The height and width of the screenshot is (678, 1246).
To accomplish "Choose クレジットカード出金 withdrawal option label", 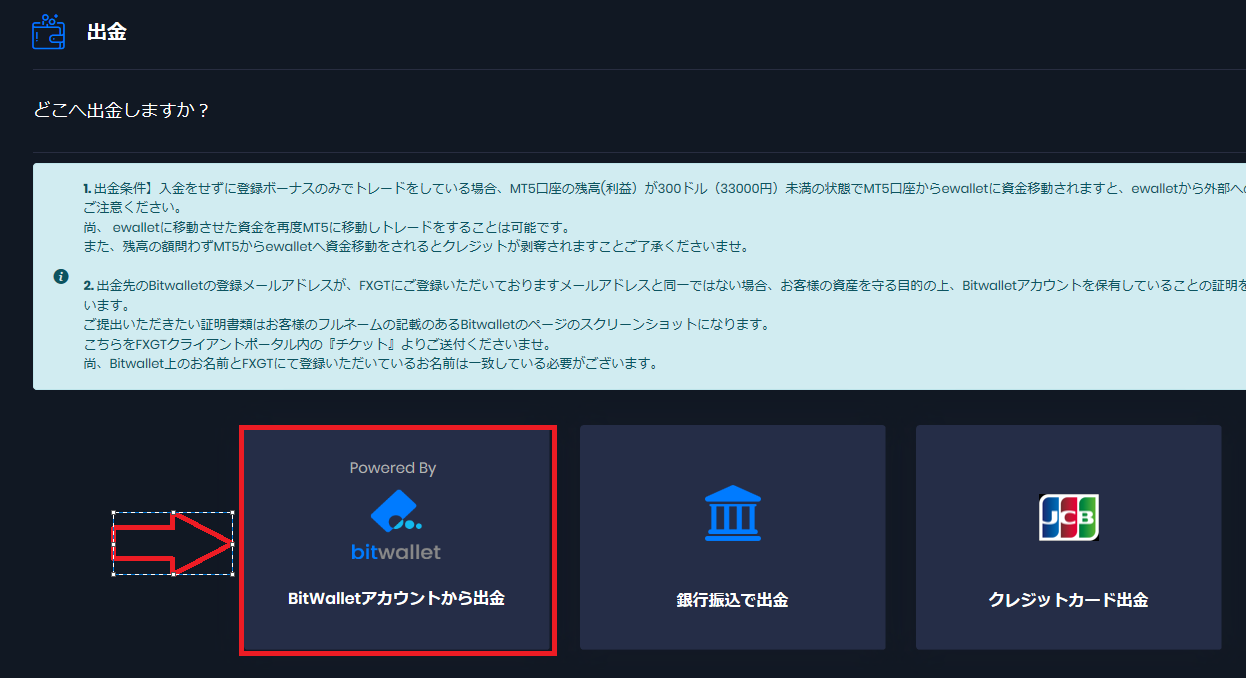I will coord(1068,600).
